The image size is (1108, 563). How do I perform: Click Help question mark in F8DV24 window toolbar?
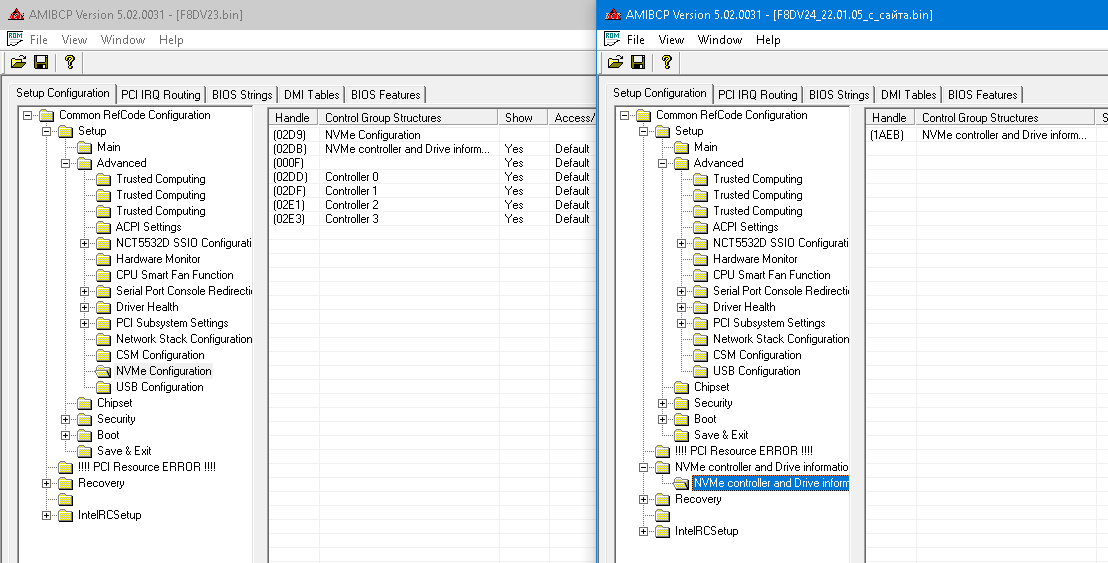click(x=666, y=62)
